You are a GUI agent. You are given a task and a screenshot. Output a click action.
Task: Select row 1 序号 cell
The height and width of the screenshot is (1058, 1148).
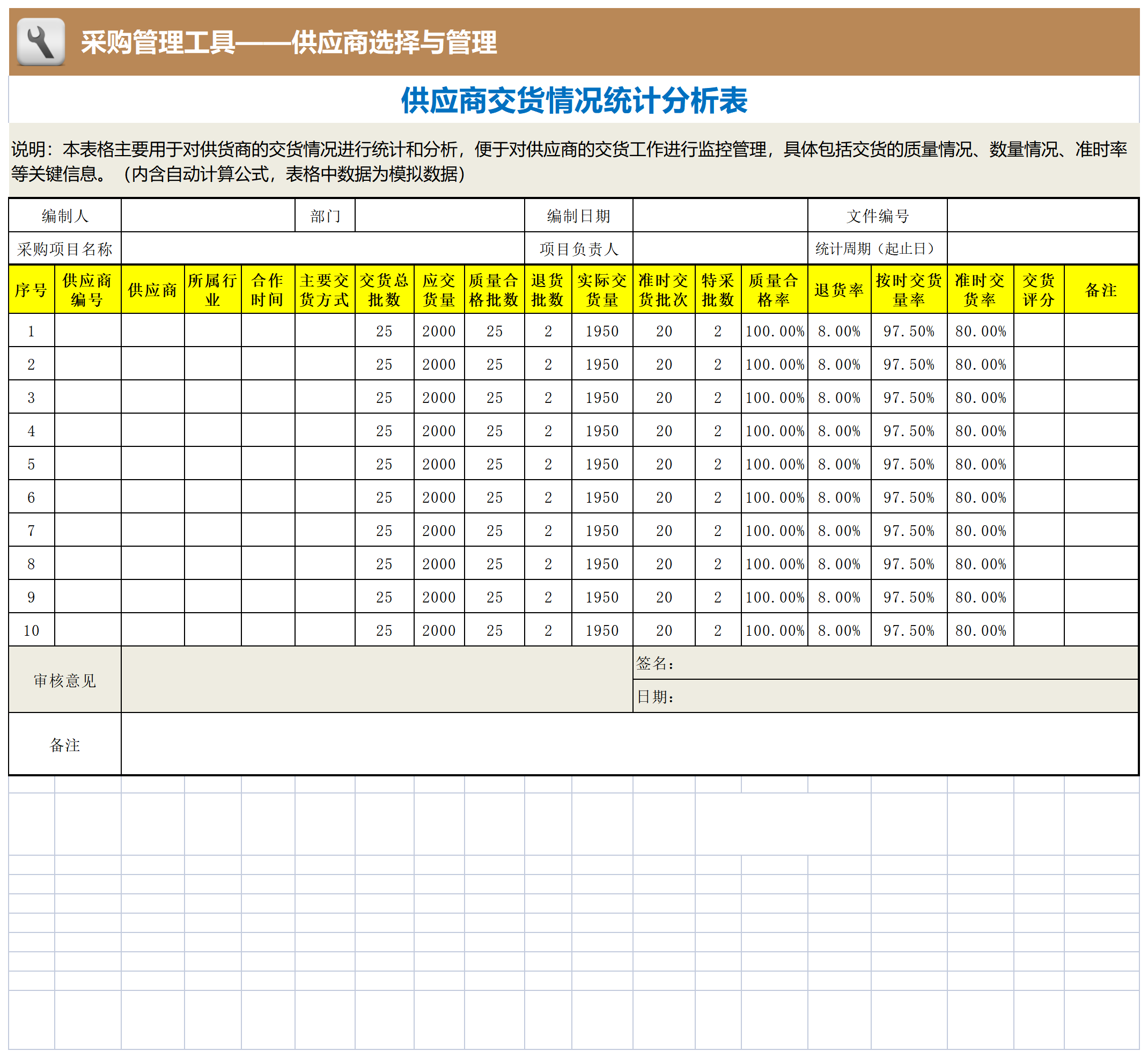click(32, 330)
